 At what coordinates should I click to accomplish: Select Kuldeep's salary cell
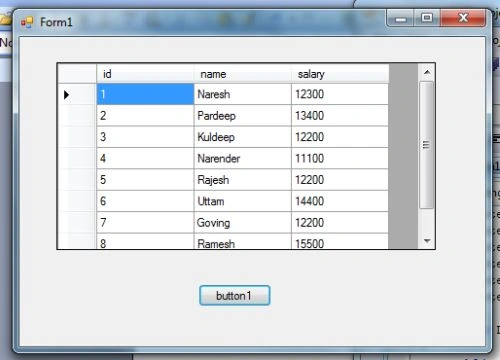tap(340, 137)
